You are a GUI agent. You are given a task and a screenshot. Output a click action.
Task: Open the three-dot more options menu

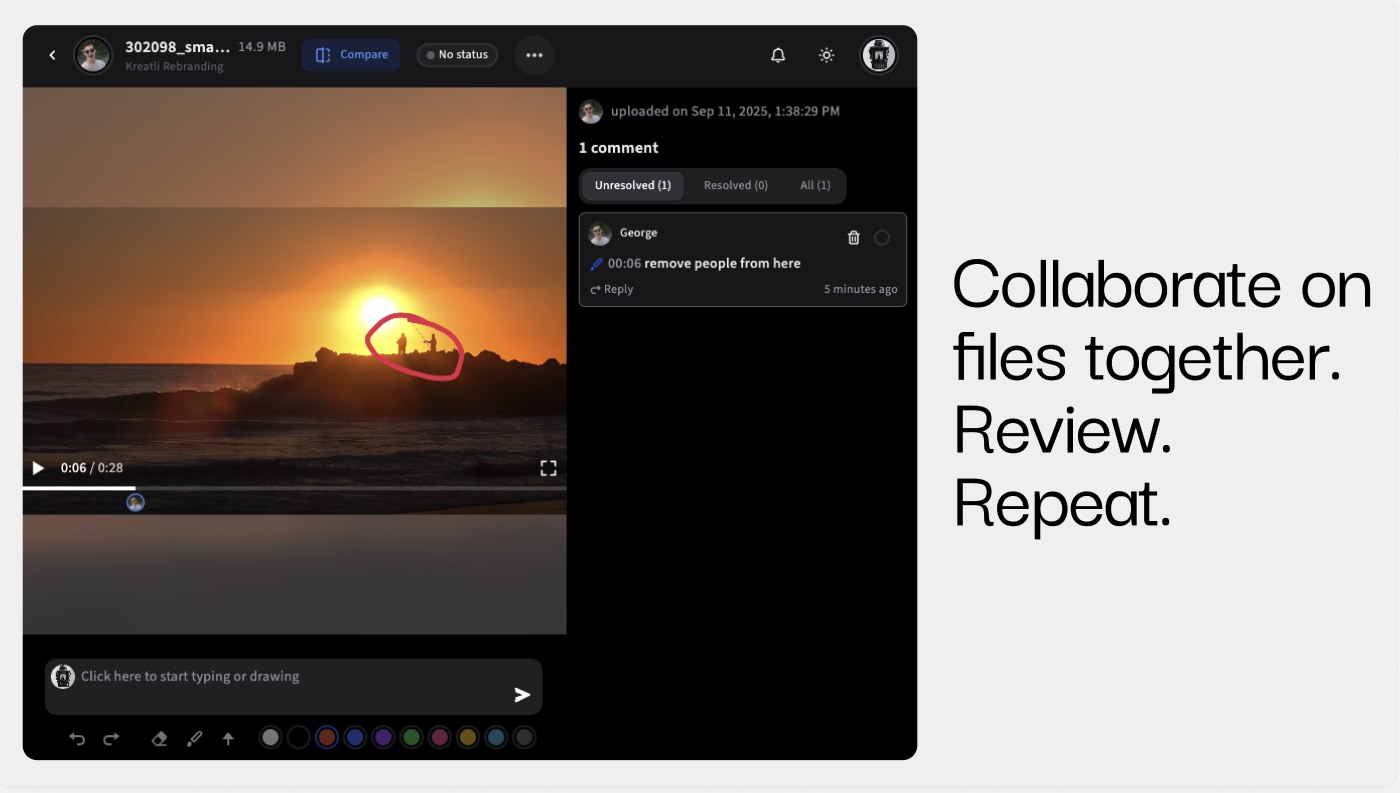coord(534,55)
